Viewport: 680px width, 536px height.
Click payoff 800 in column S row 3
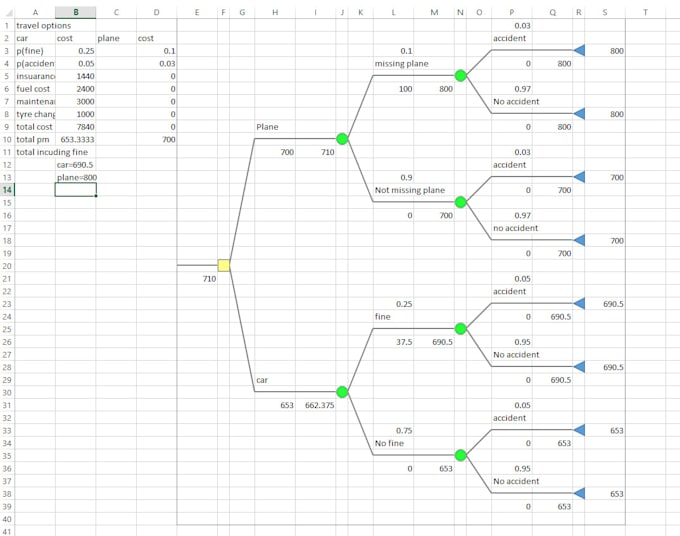(617, 51)
